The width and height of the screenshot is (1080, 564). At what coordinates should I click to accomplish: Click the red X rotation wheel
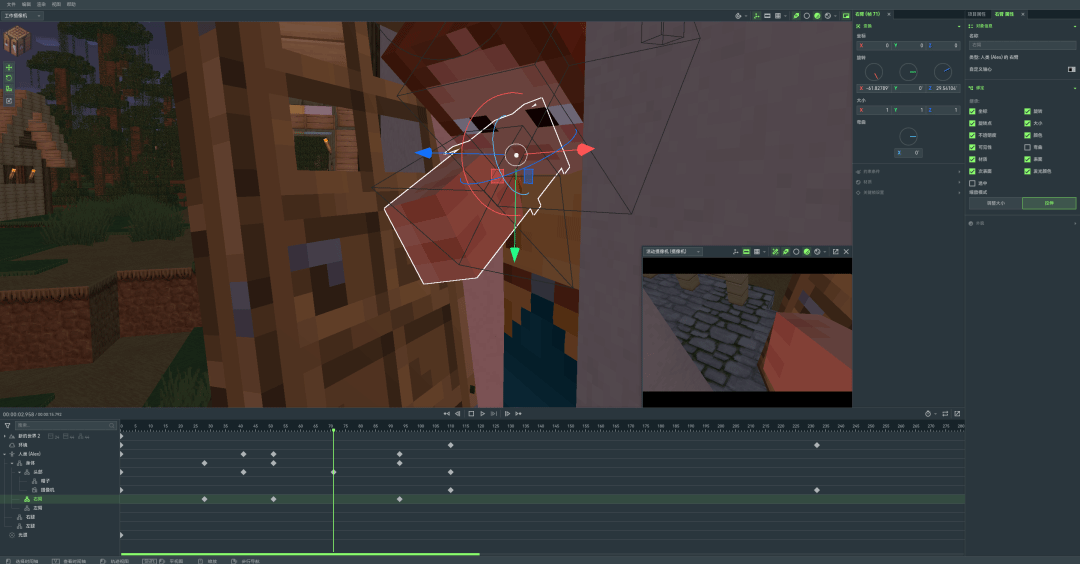tap(874, 72)
